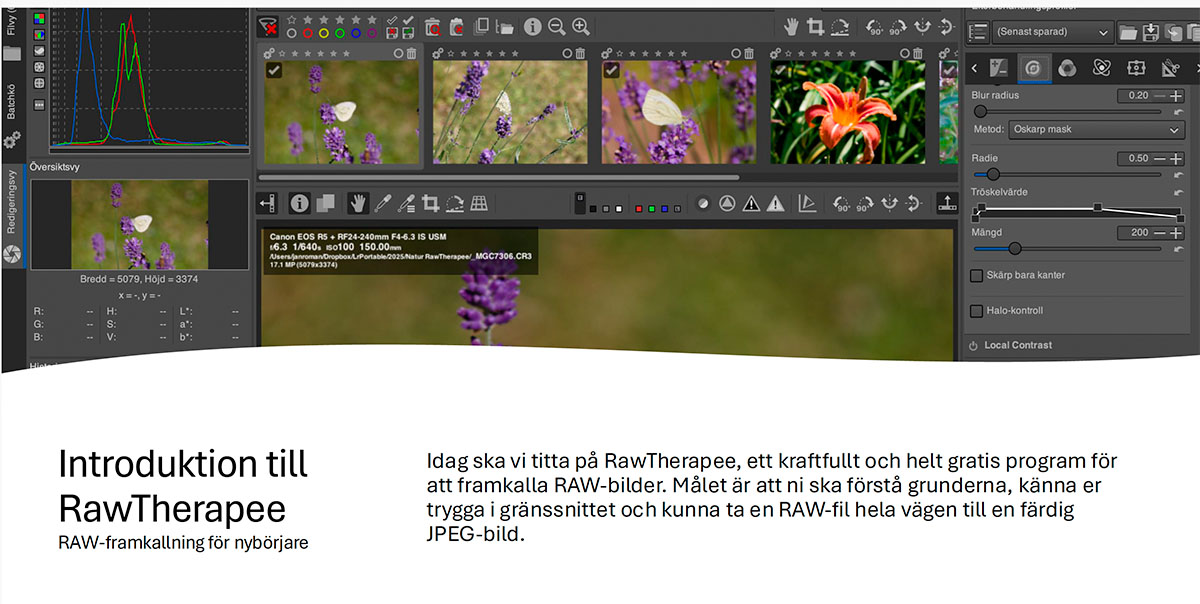Select the hand navigation tool in editor
Screen dimensions: 1200x604
tap(357, 203)
